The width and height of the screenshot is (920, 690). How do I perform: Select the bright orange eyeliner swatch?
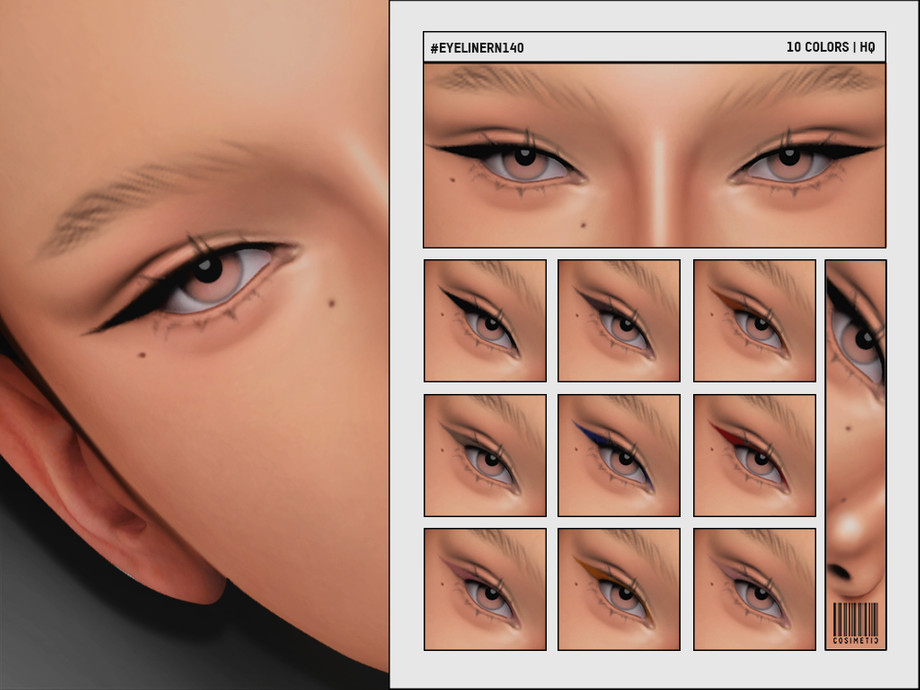[x=619, y=589]
